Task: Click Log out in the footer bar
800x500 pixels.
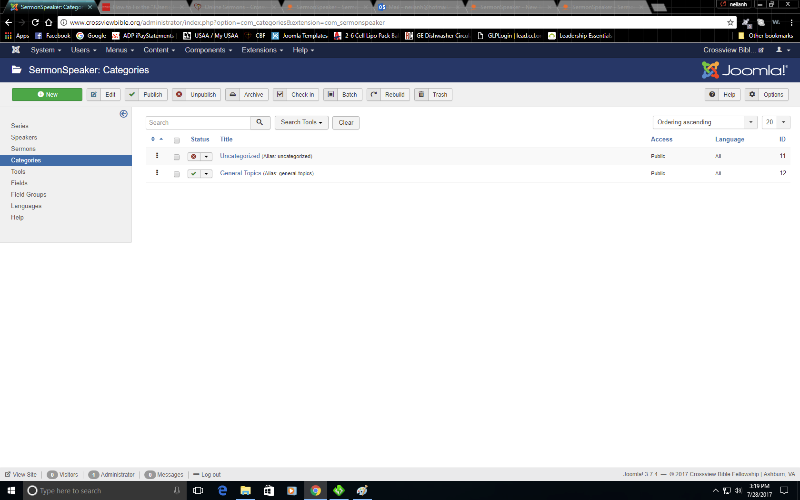Action: tap(207, 474)
